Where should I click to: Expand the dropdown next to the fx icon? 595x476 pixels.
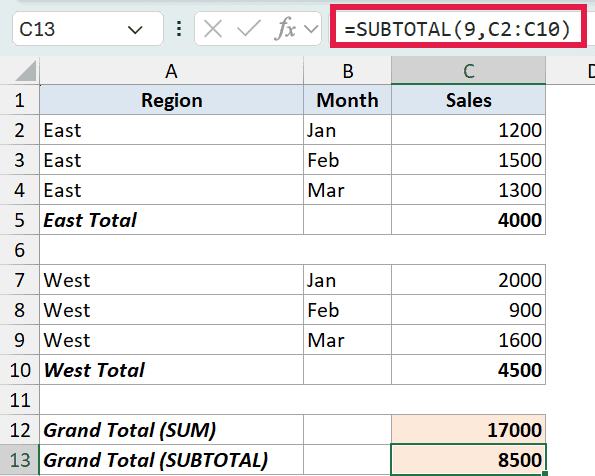point(311,29)
